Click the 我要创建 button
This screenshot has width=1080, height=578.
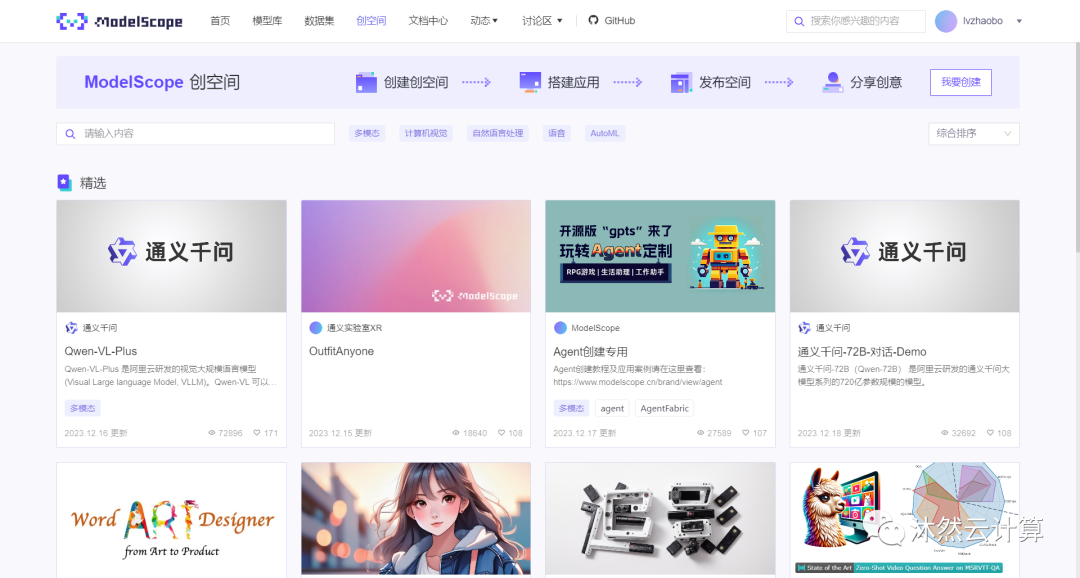[x=961, y=82]
